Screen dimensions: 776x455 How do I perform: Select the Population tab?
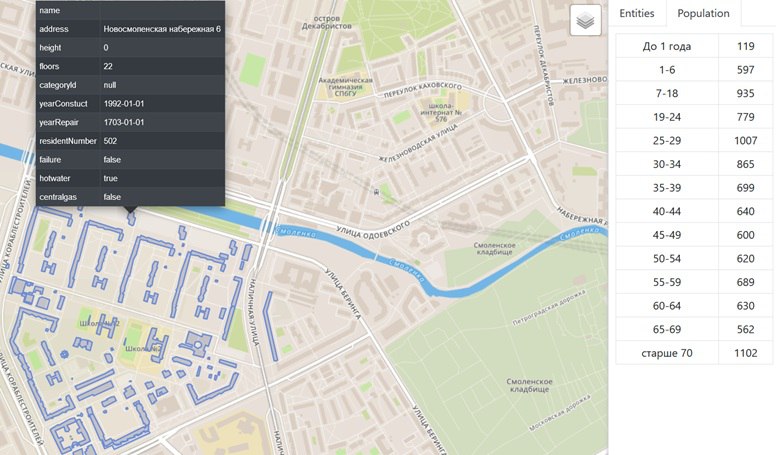pyautogui.click(x=703, y=13)
